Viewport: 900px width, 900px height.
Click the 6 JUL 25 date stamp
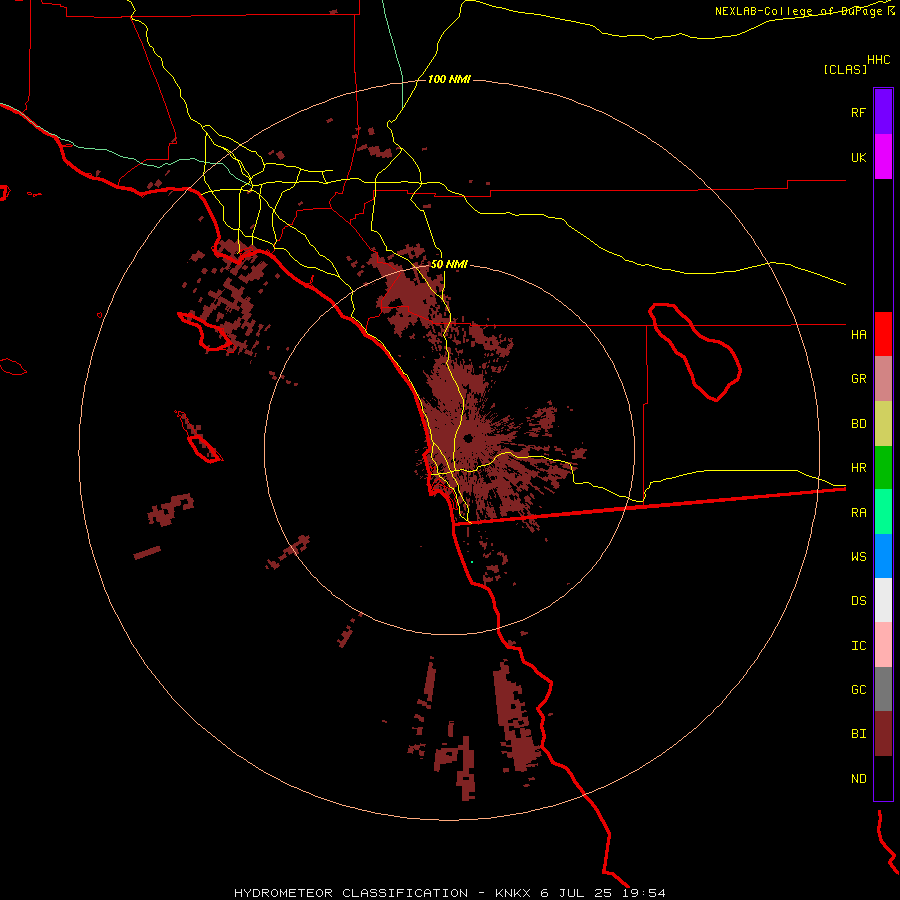pyautogui.click(x=576, y=893)
